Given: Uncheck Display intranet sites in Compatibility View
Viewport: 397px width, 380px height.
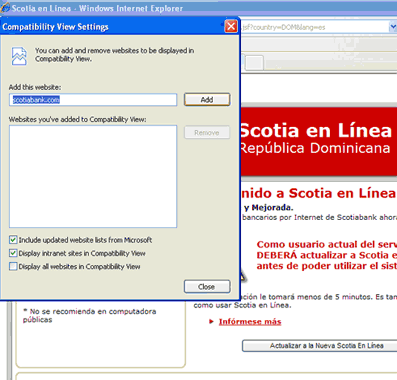Looking at the screenshot, I should pyautogui.click(x=13, y=253).
